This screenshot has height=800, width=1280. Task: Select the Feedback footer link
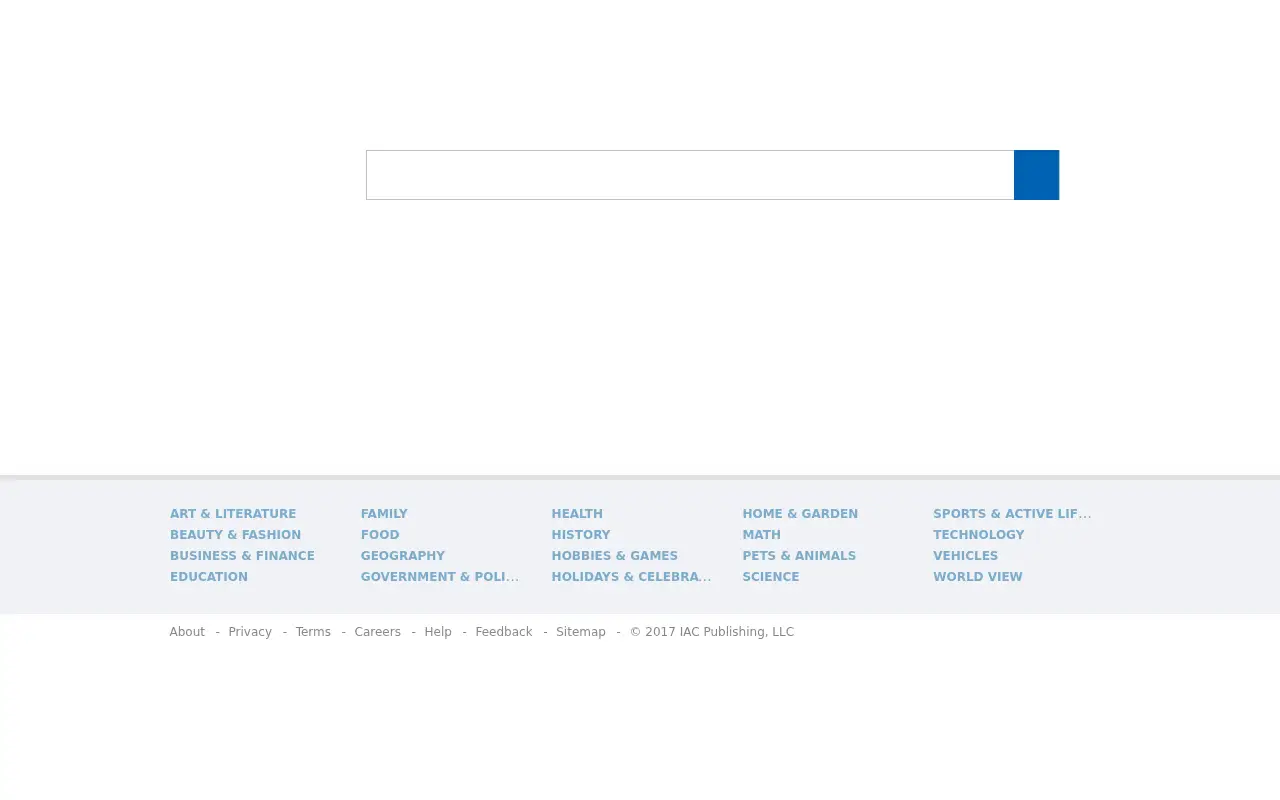pos(504,632)
